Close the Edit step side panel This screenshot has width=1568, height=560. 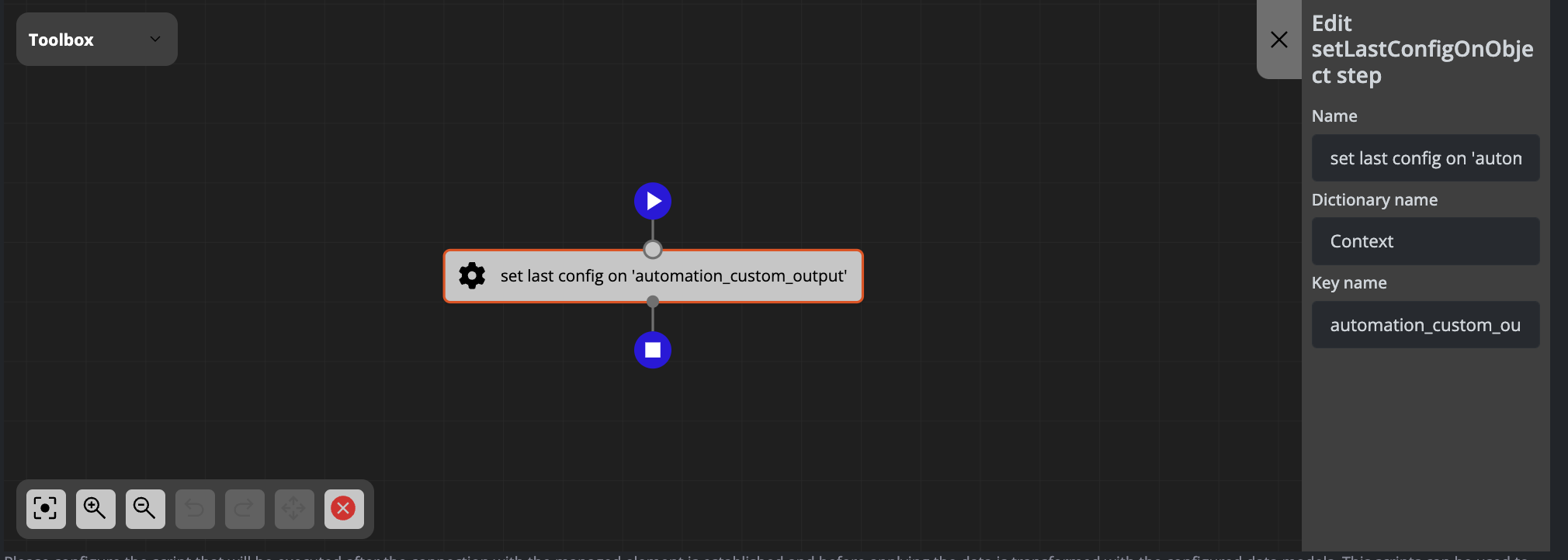1278,40
